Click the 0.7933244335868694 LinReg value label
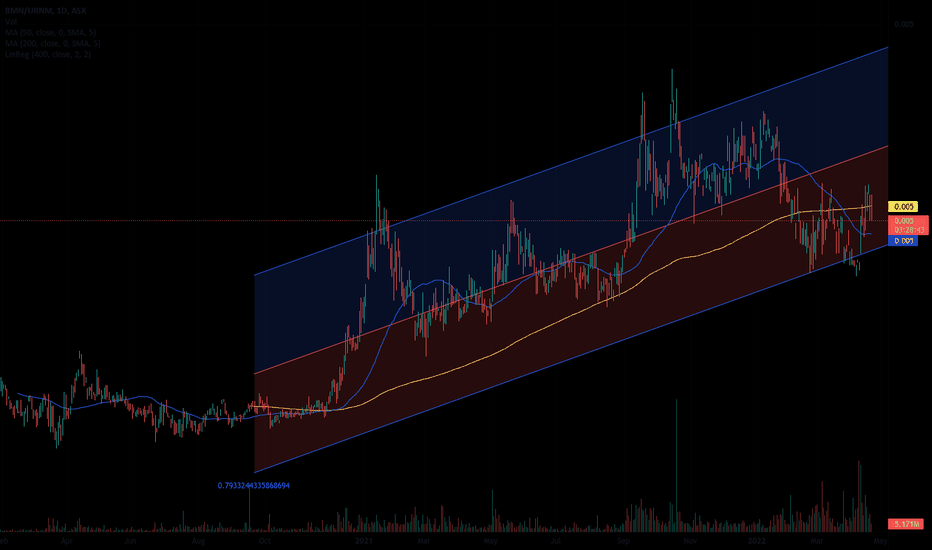This screenshot has width=932, height=550. pos(254,486)
